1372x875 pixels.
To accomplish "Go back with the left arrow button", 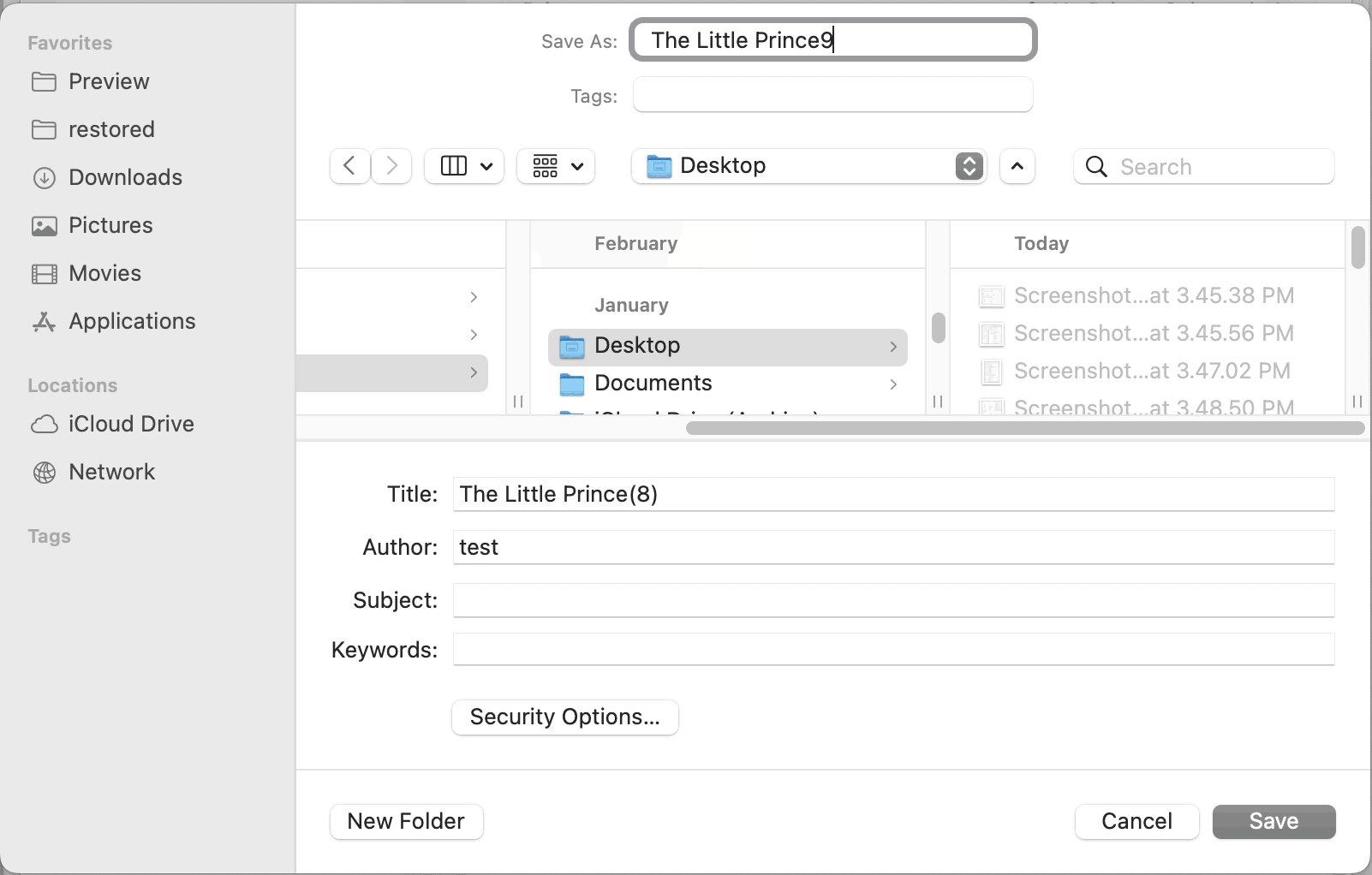I will (349, 166).
